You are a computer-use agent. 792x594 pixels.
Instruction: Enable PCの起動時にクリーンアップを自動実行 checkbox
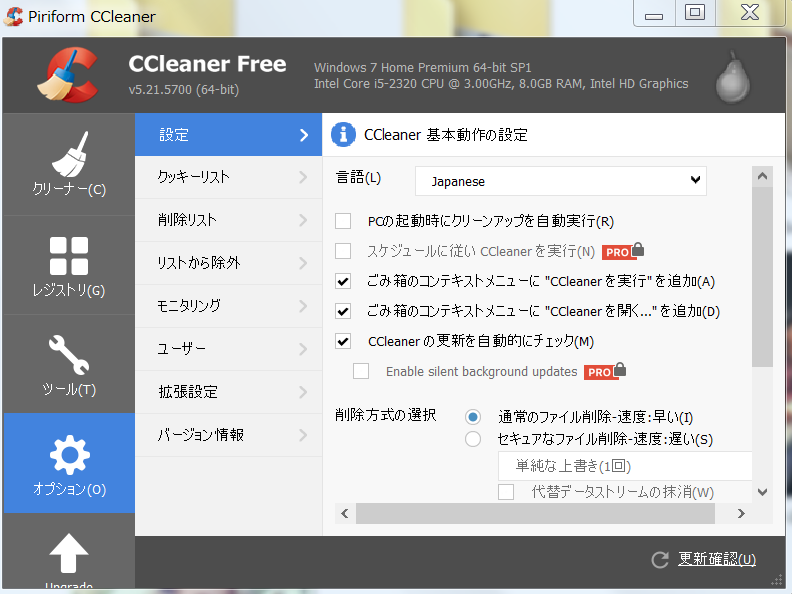(x=343, y=221)
